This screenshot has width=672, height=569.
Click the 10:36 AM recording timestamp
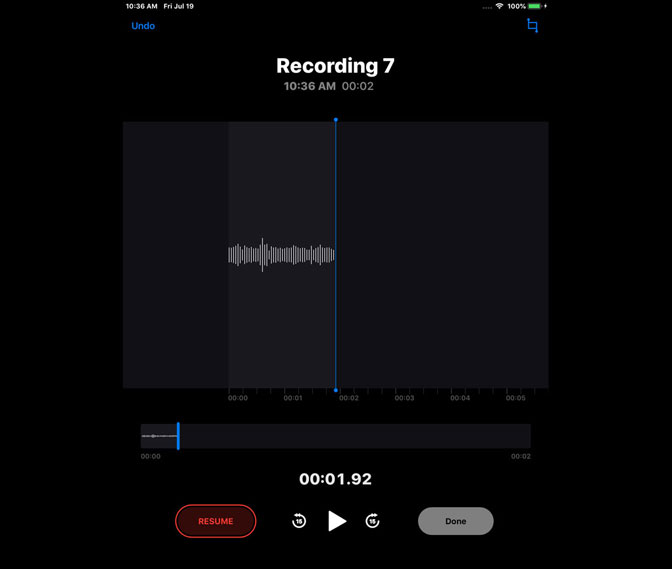tap(310, 86)
